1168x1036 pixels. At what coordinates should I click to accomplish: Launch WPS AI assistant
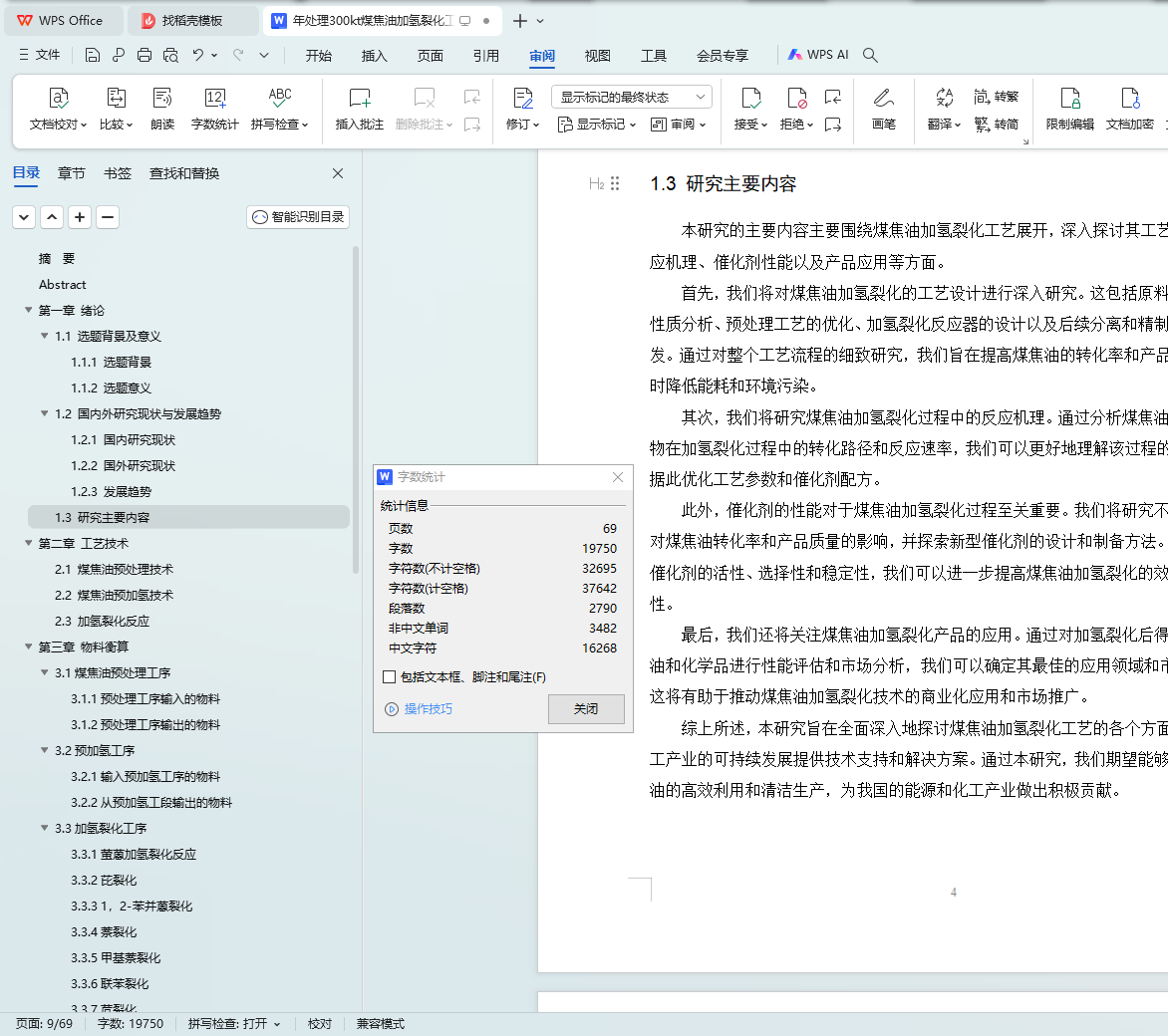(818, 55)
